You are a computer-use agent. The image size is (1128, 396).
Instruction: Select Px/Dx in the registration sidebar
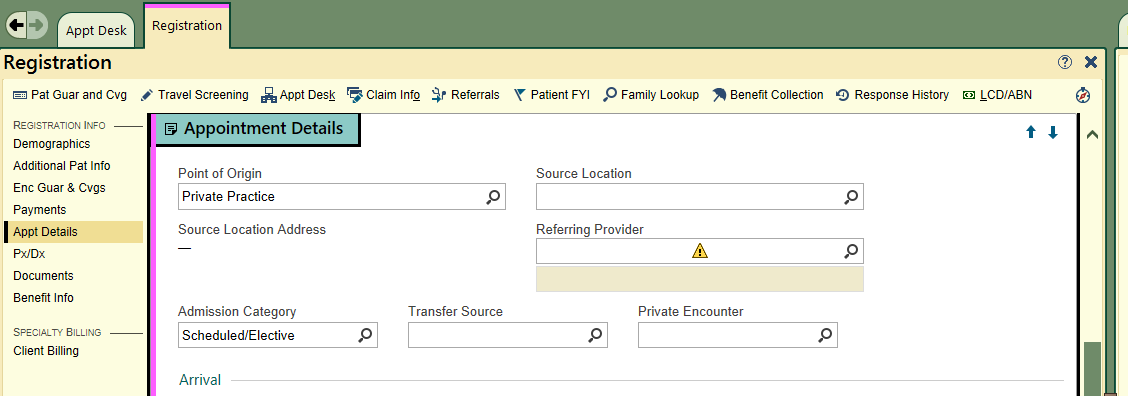click(29, 253)
